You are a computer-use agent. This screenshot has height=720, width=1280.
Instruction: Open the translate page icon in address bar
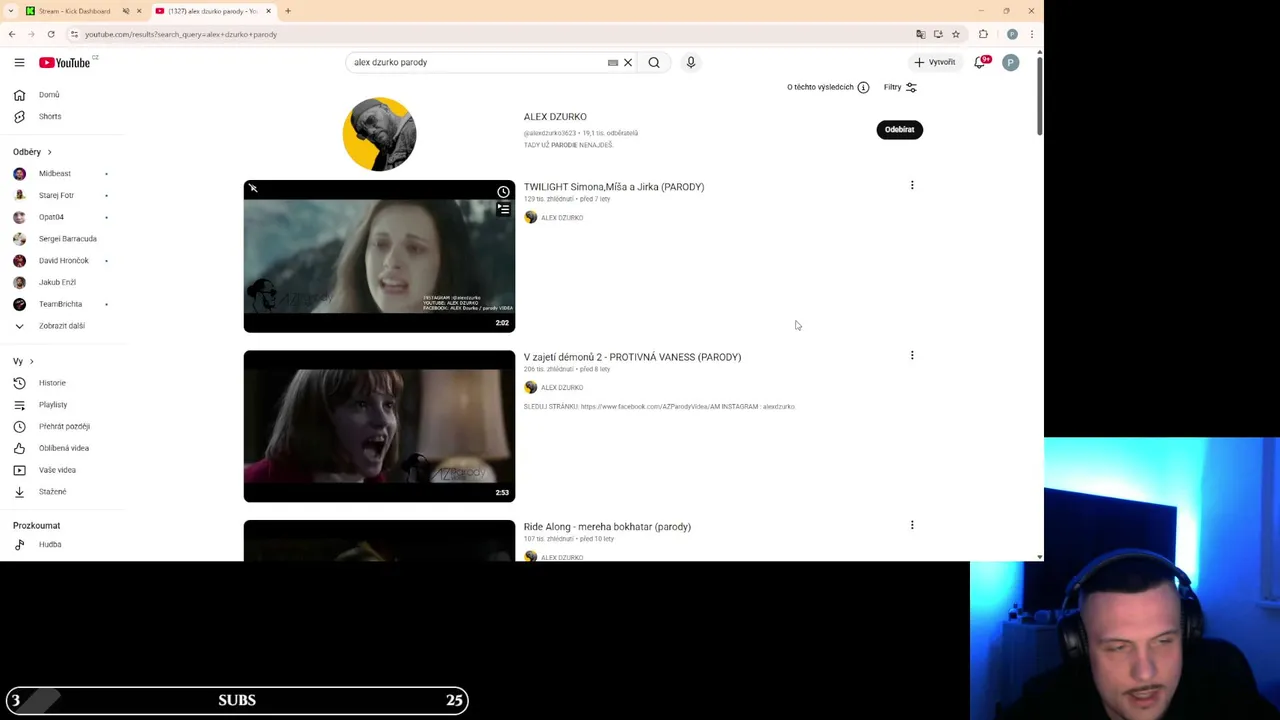921,34
